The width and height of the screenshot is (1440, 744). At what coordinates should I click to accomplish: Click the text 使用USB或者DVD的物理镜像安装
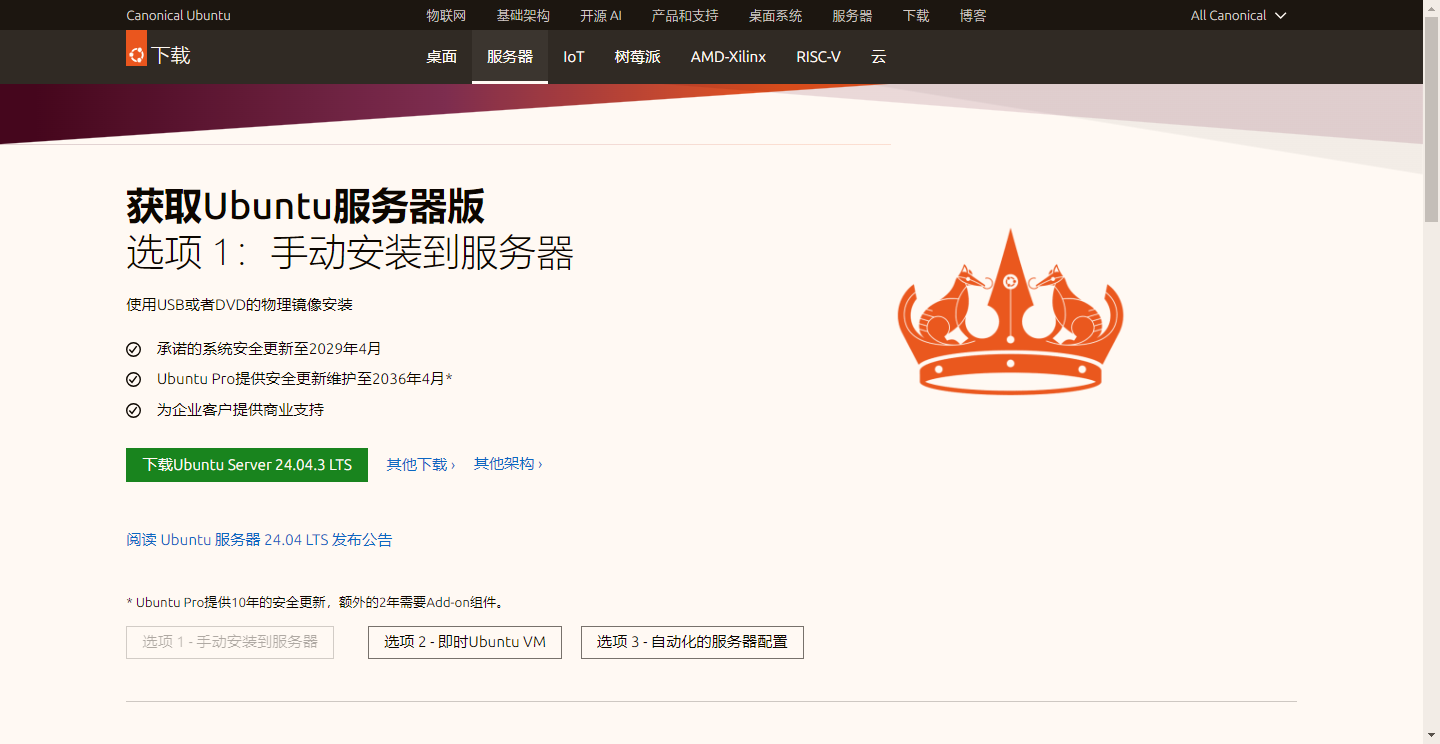pos(239,305)
